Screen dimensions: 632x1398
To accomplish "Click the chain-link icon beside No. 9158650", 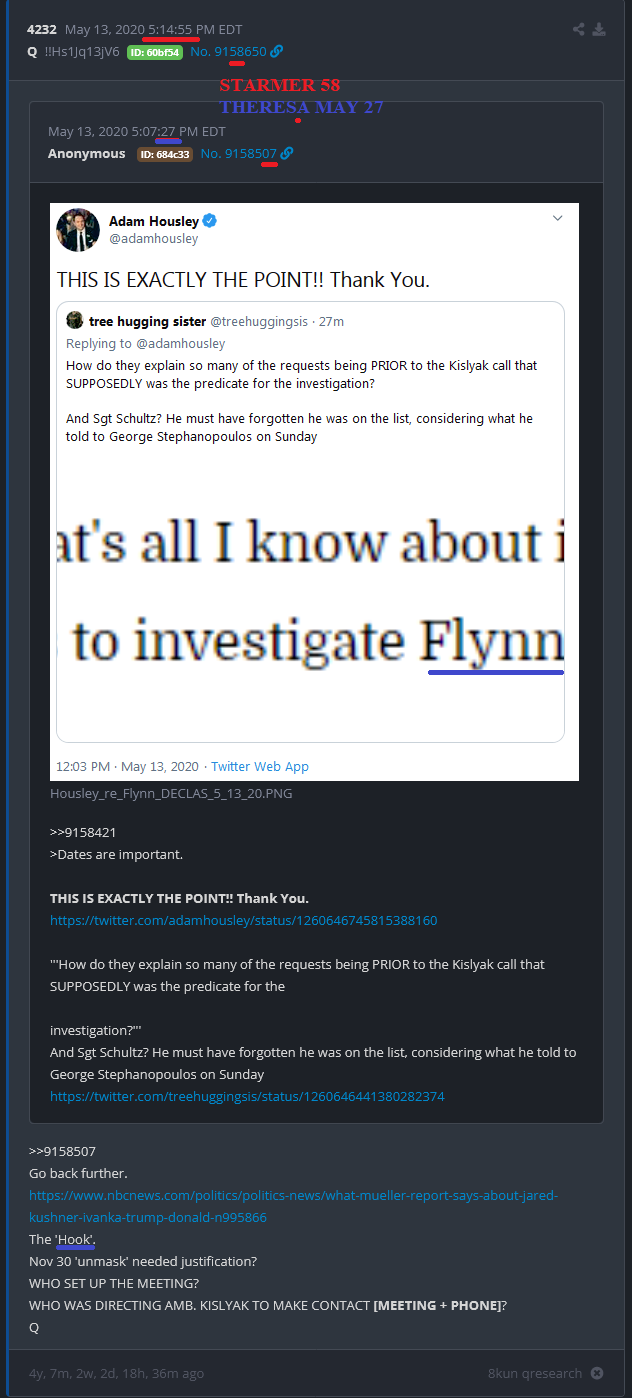I will point(277,51).
